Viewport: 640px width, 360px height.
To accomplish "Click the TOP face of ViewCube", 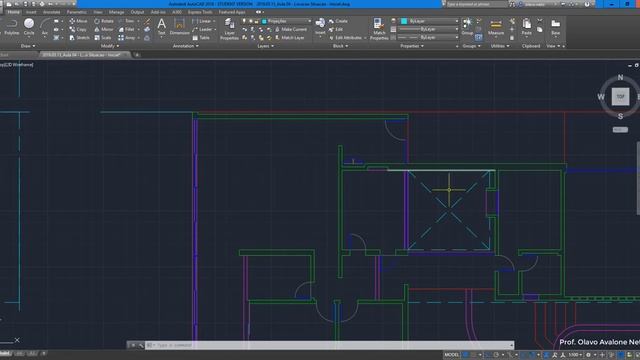I will pyautogui.click(x=620, y=97).
